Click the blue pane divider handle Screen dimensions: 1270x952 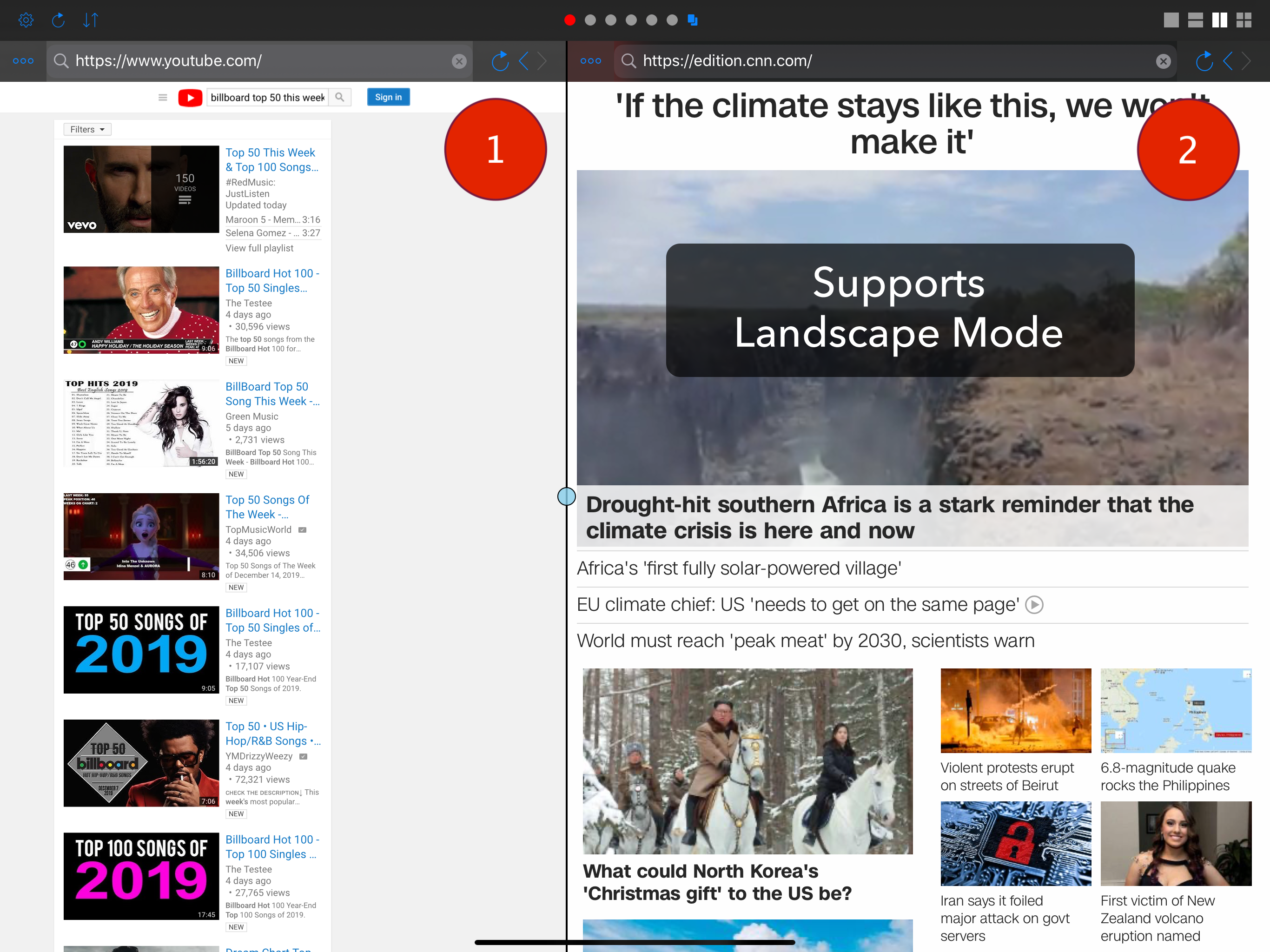(x=566, y=496)
